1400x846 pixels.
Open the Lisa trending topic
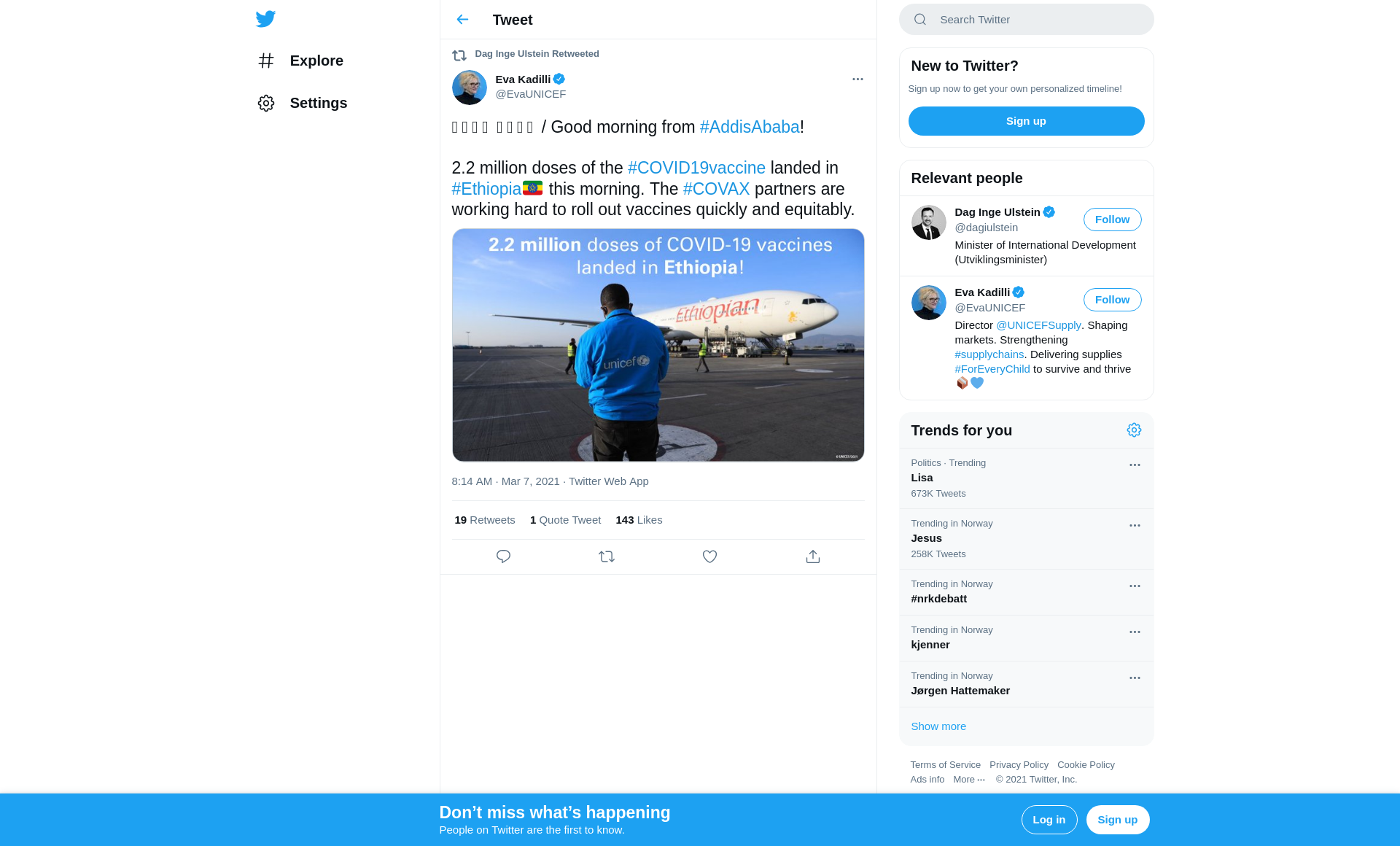1026,478
